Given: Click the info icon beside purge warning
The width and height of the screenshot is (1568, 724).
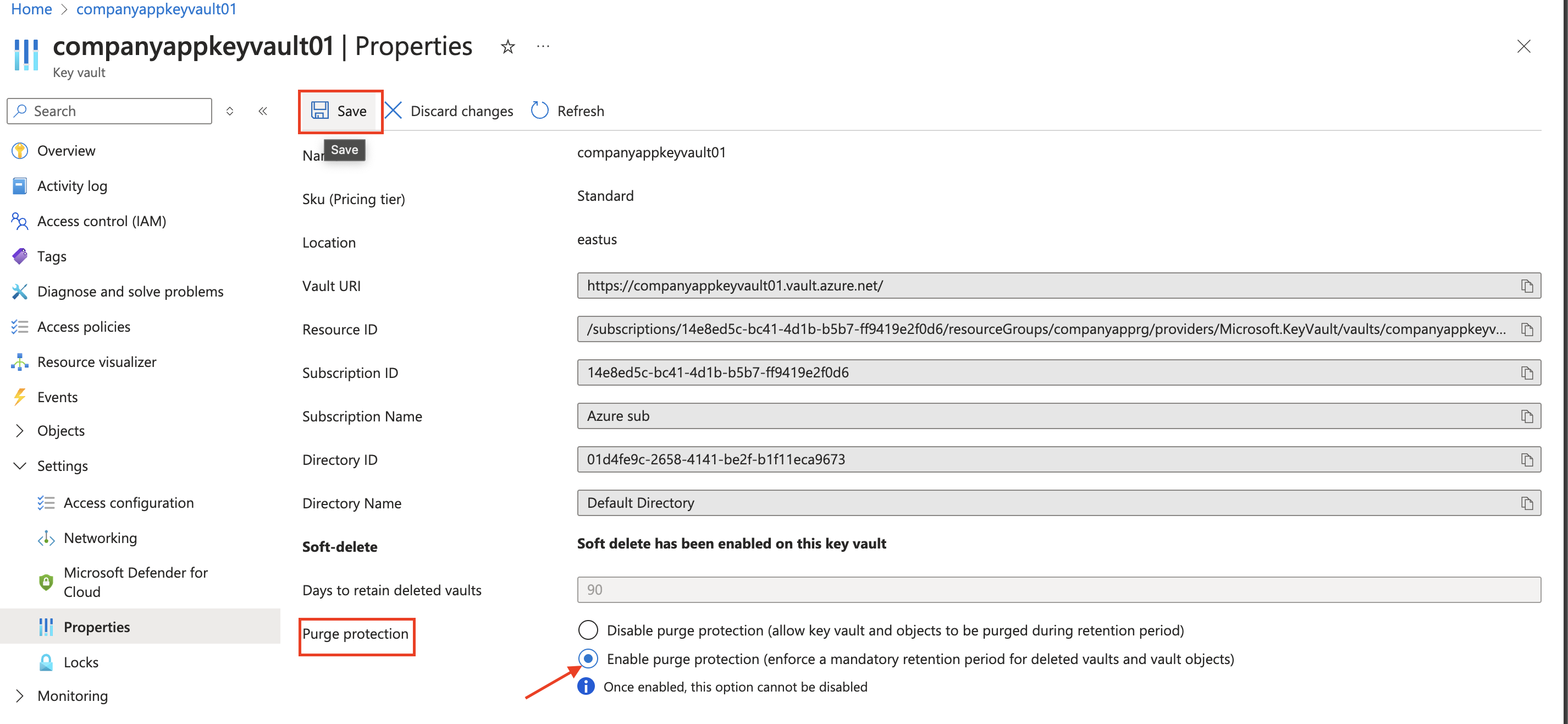Looking at the screenshot, I should point(586,686).
